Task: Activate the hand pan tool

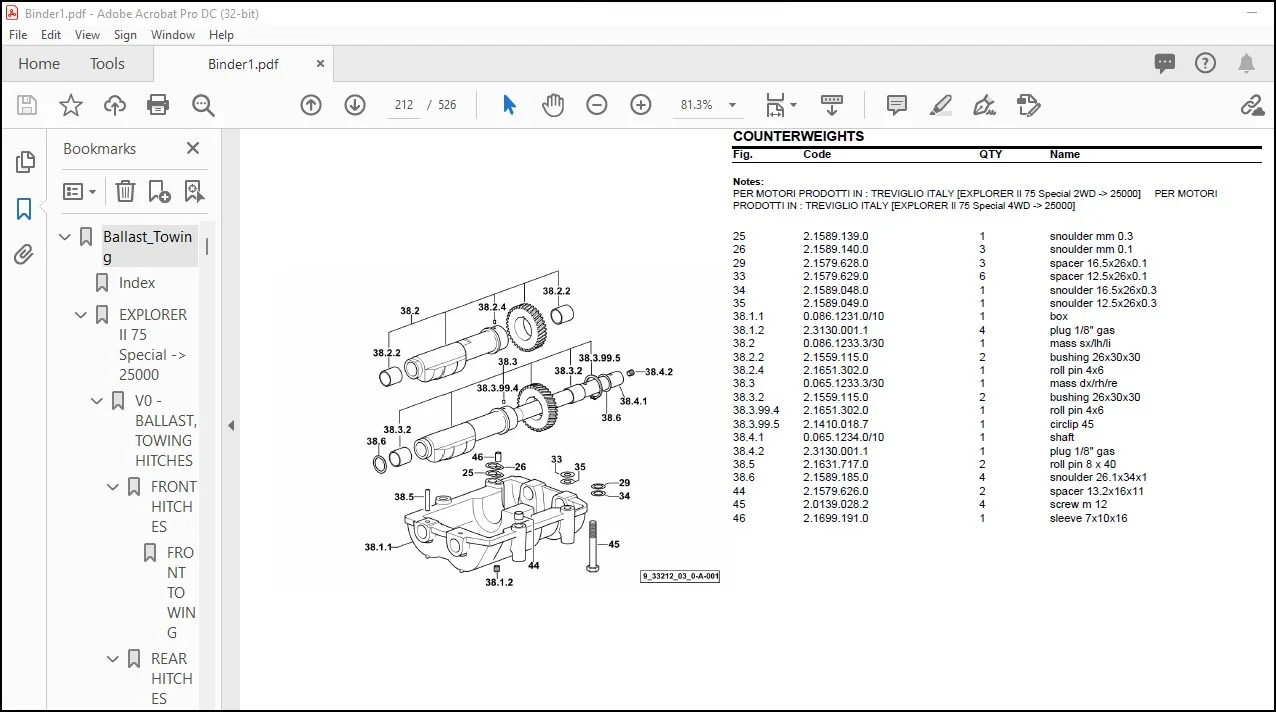Action: pyautogui.click(x=553, y=105)
